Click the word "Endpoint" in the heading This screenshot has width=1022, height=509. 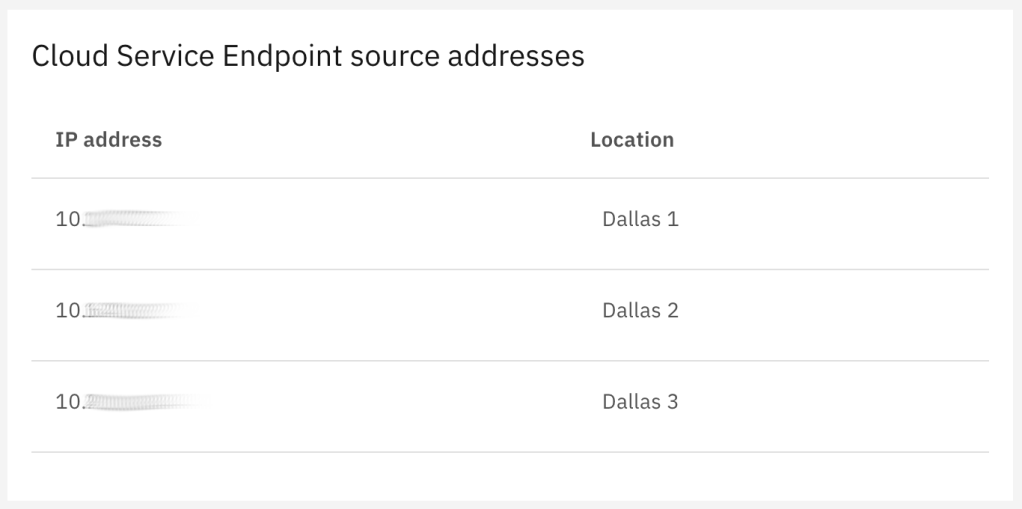coord(281,57)
